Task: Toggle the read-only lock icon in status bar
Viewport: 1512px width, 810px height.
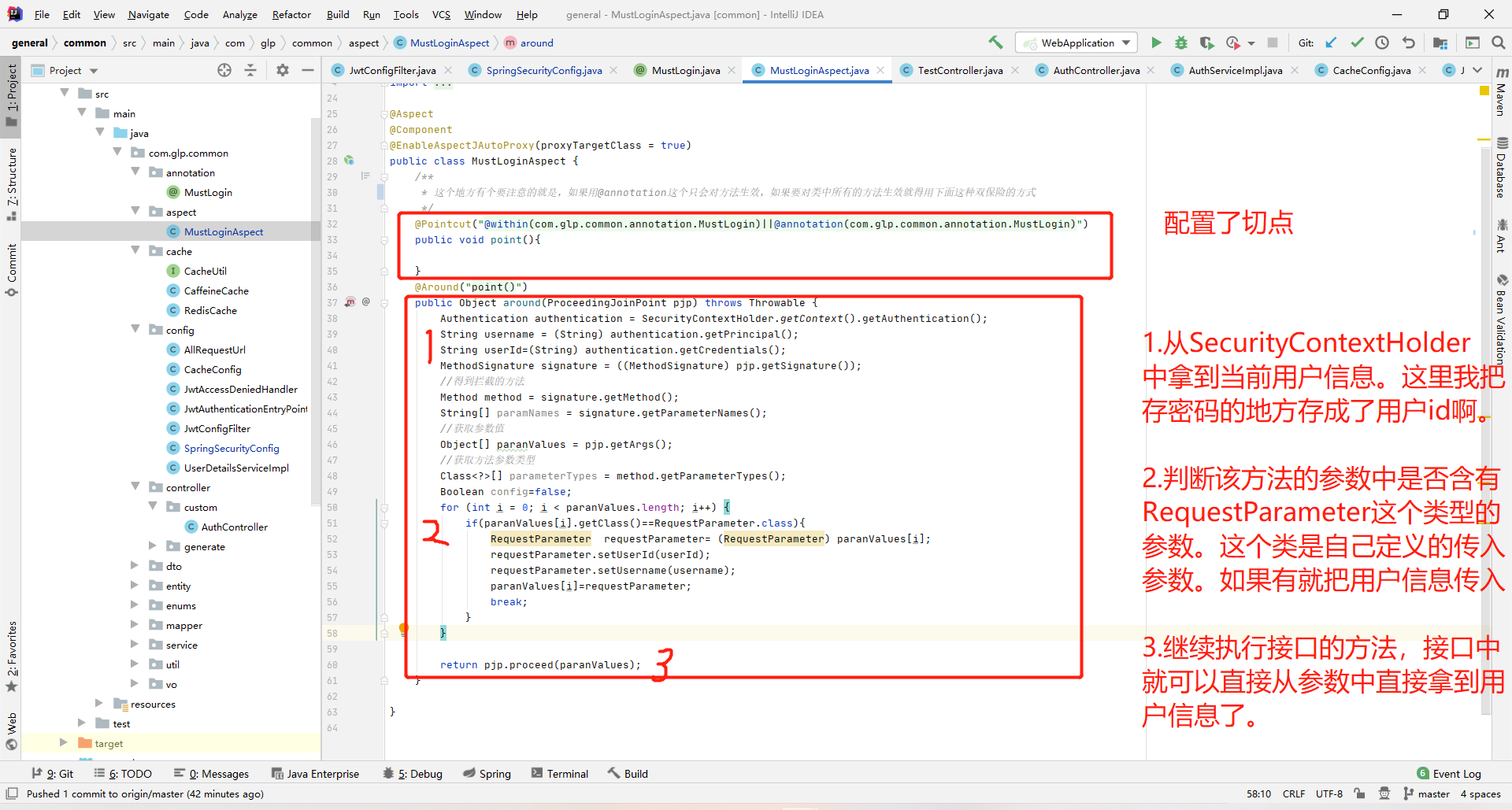Action: point(1359,793)
